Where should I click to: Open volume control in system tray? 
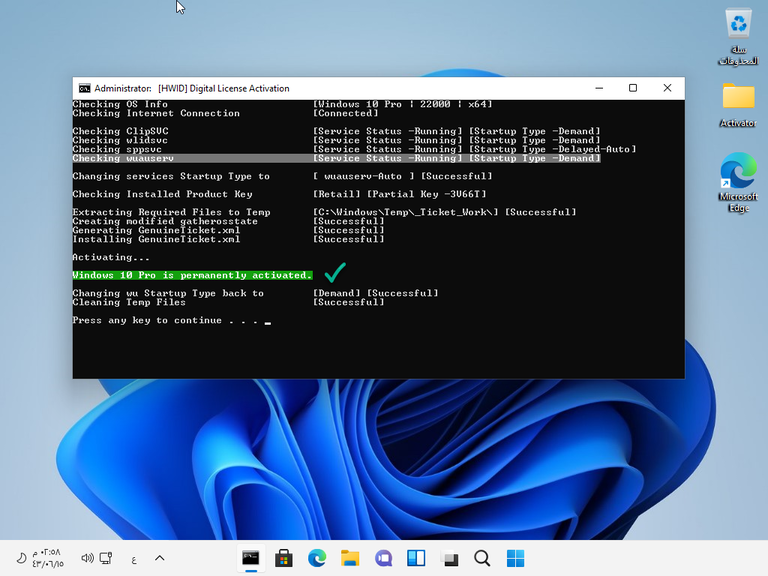click(87, 558)
